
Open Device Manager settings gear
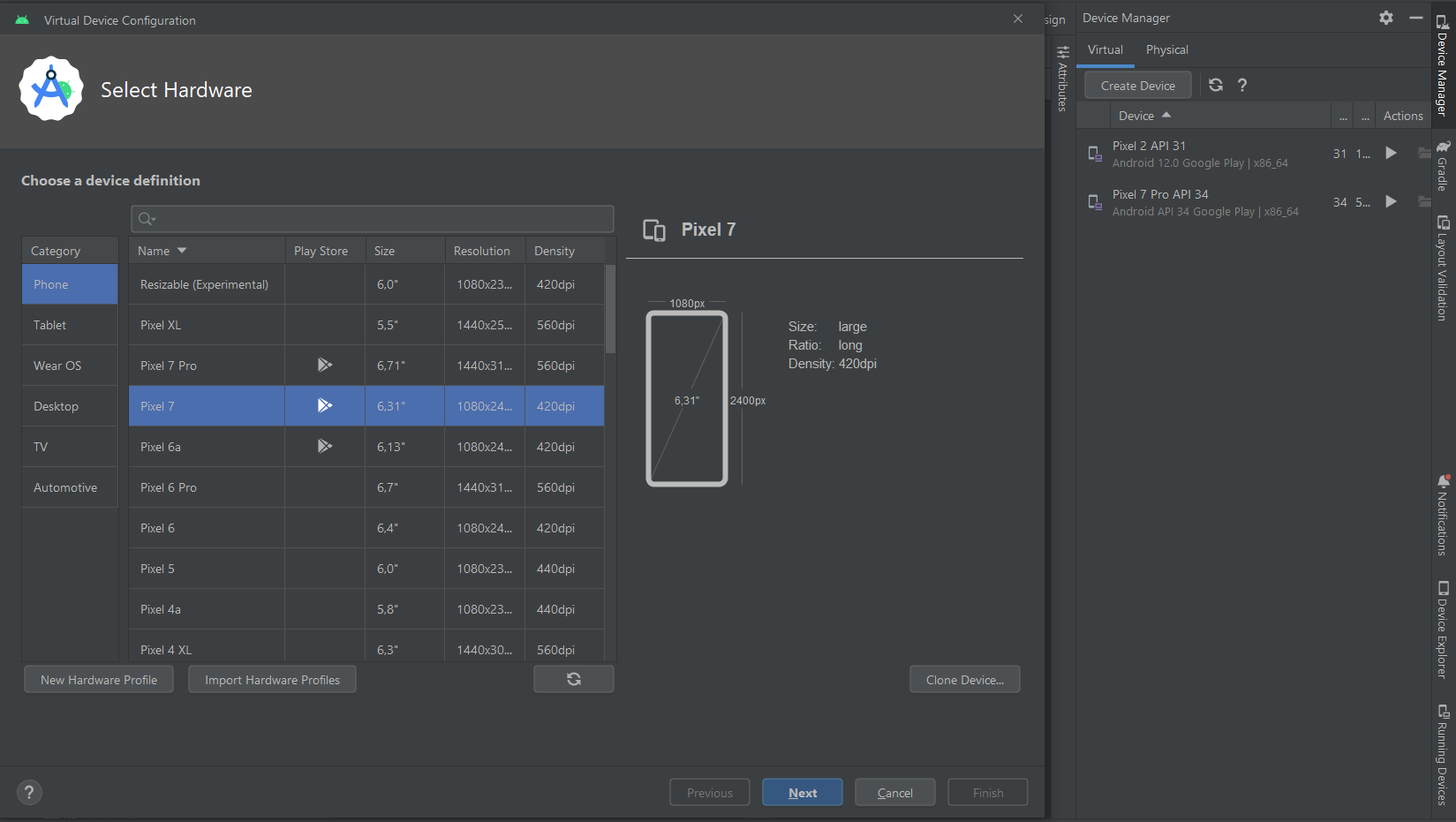[1386, 18]
